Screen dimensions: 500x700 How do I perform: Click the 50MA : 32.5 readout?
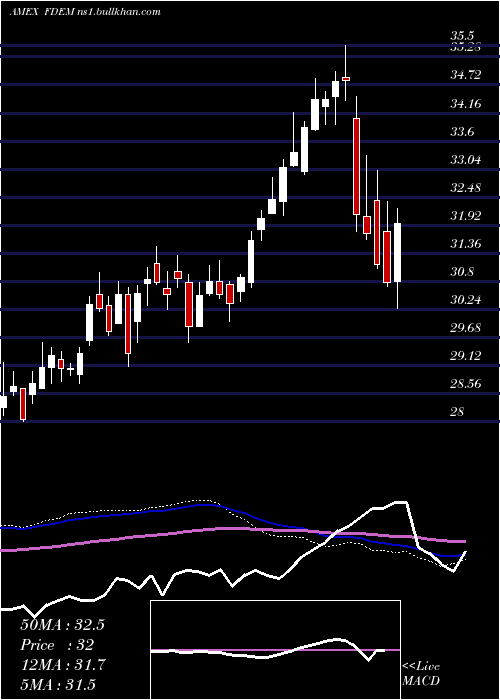pyautogui.click(x=62, y=625)
